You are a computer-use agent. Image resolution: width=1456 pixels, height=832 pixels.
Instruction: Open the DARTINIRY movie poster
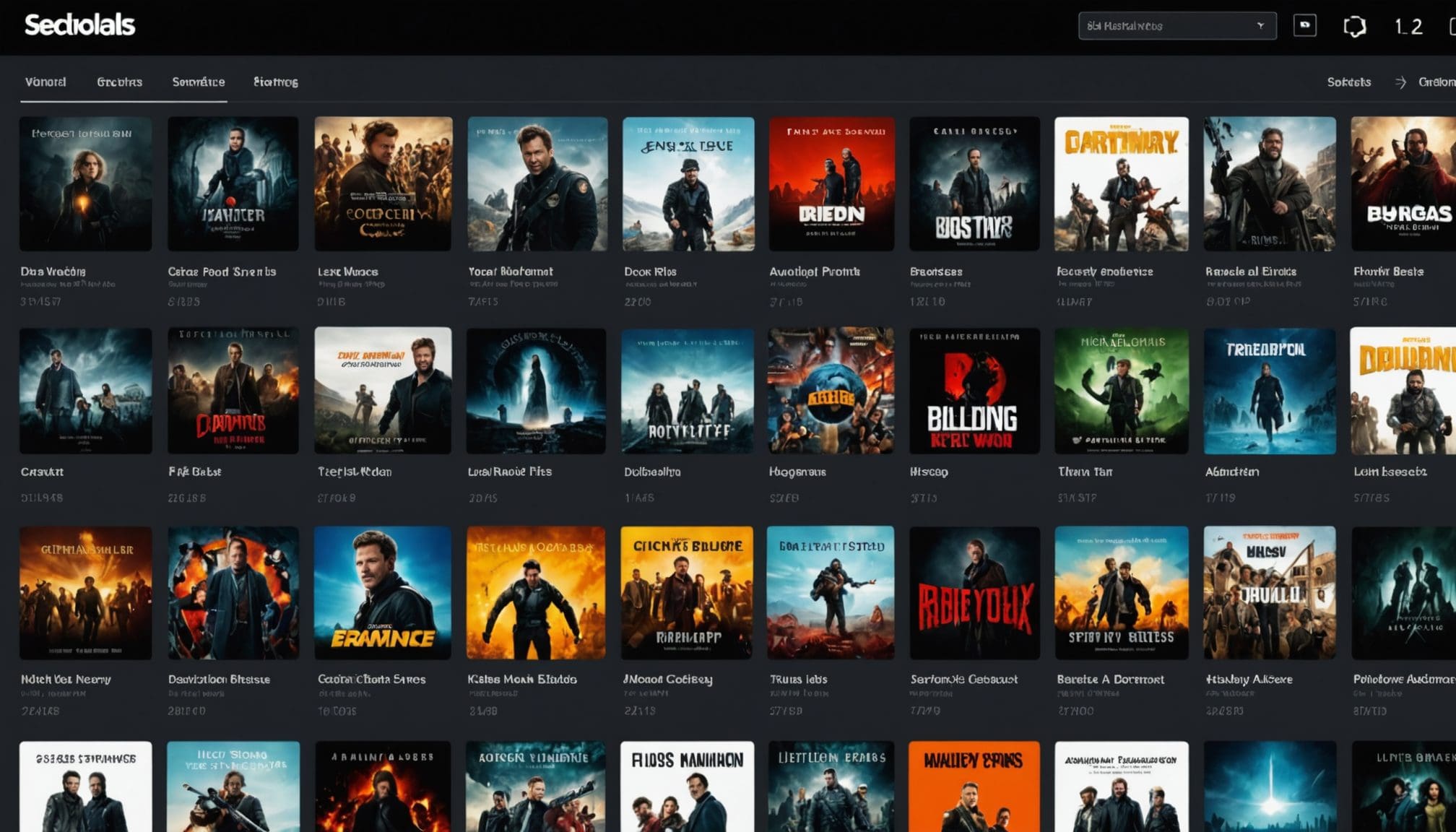click(1121, 184)
